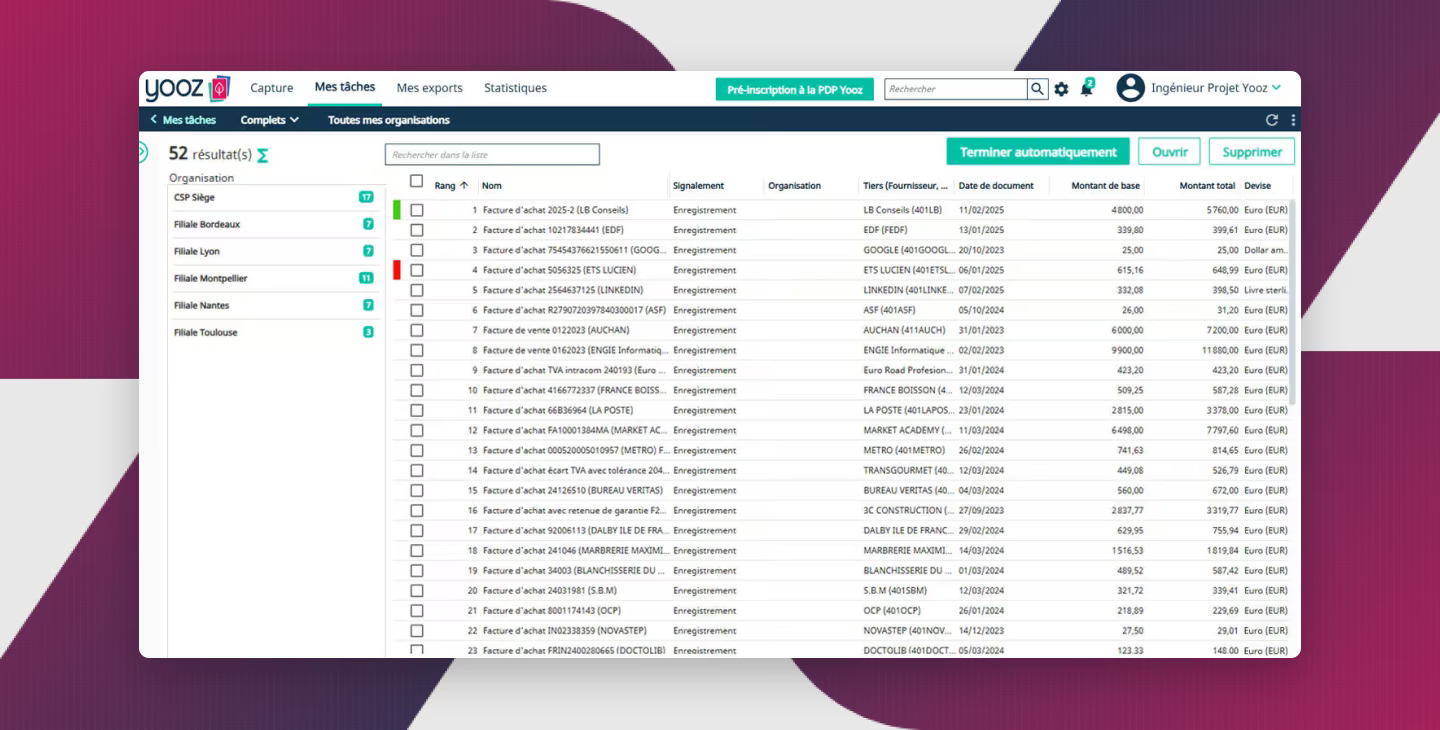Click the Supprimer button

coord(1252,152)
